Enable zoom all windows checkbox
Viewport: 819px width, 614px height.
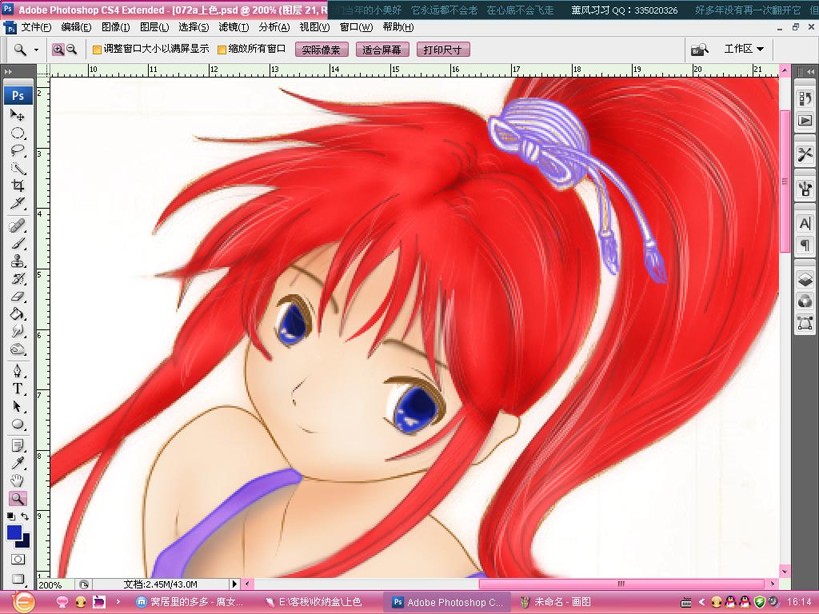[221, 50]
